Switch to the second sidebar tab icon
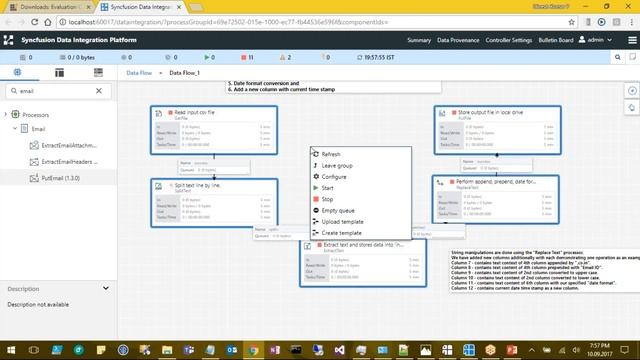640x360 pixels. coord(60,73)
